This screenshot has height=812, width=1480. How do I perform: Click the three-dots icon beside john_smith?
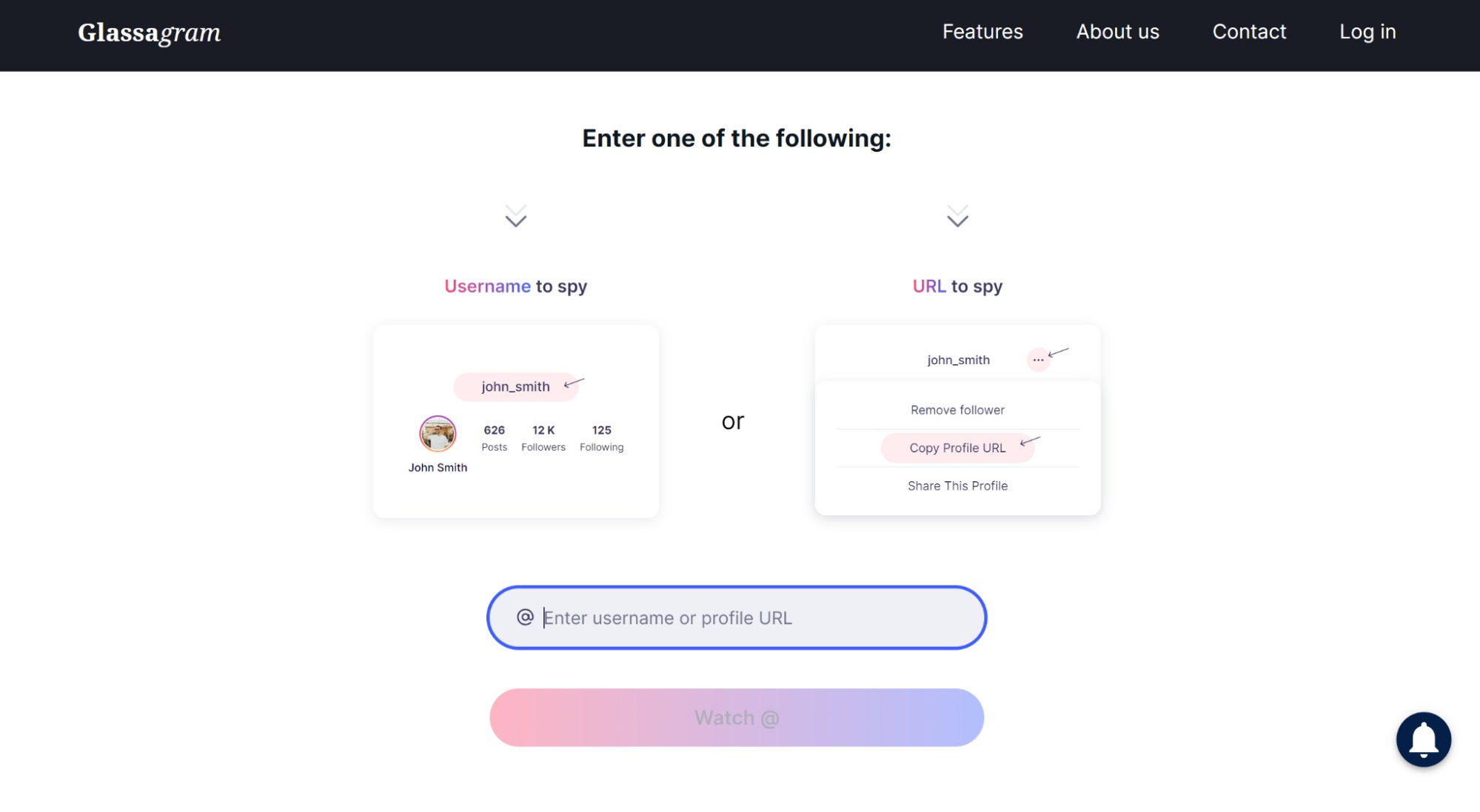pos(1038,360)
